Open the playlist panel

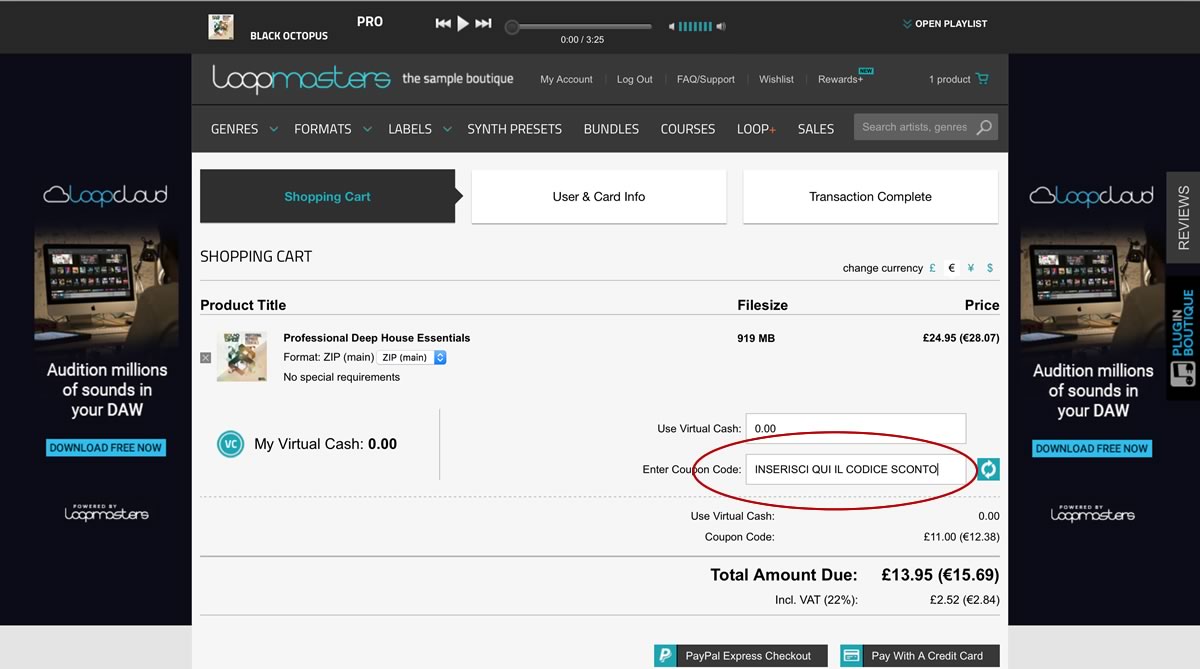coord(944,24)
